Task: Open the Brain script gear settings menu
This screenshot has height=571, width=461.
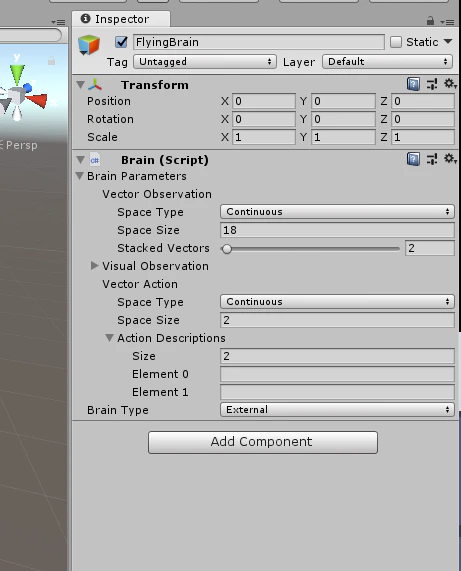Action: coord(450,159)
